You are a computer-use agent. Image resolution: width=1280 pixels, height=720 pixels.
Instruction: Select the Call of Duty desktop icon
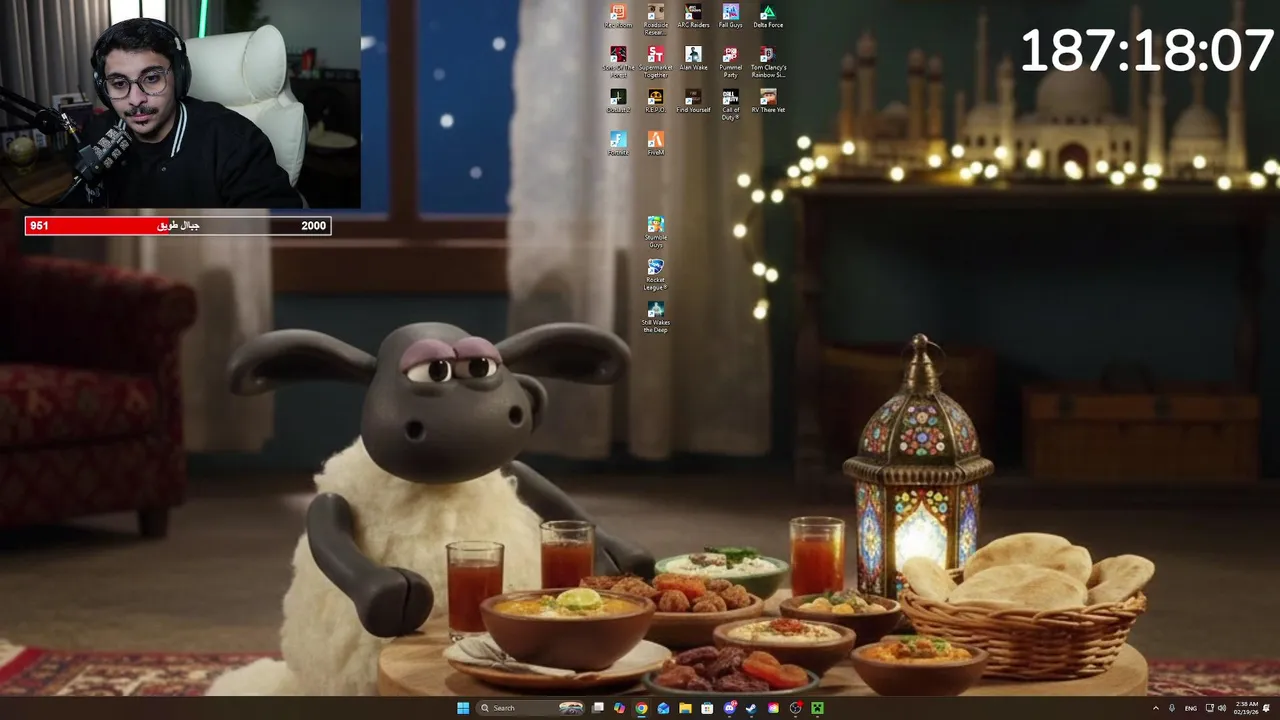(x=730, y=104)
